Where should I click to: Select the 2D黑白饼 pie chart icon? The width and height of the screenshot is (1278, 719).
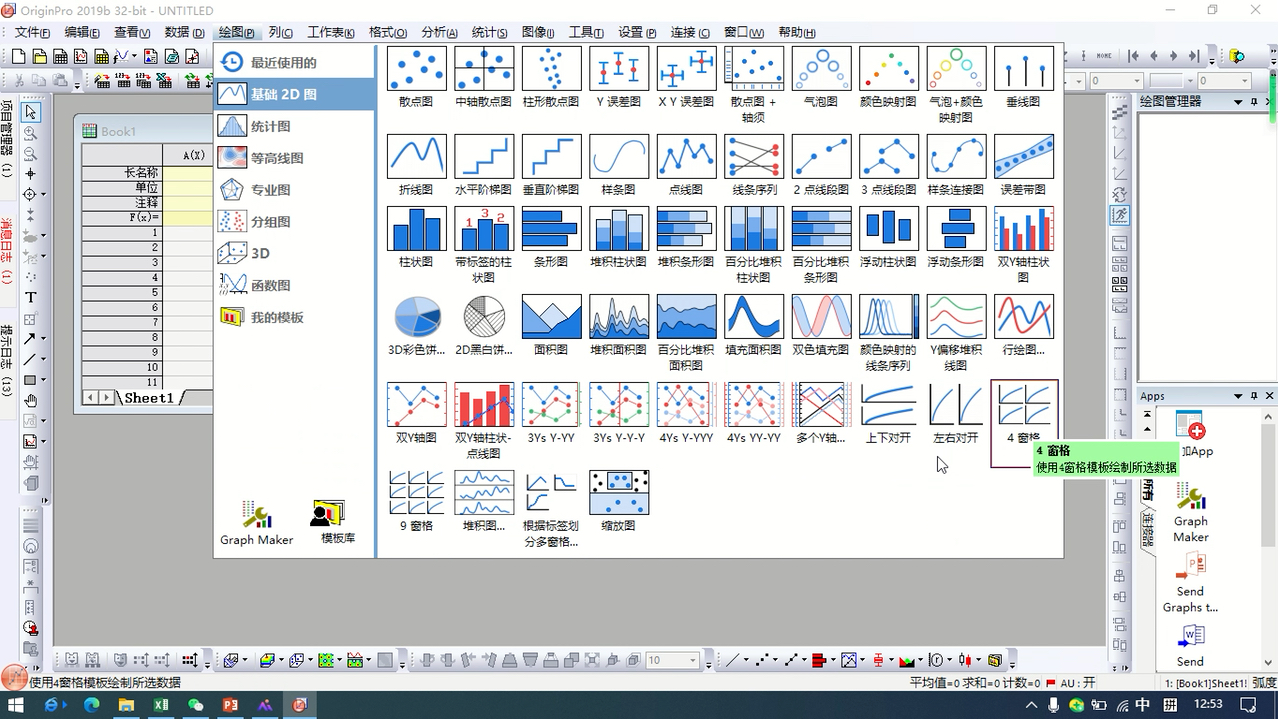point(484,325)
